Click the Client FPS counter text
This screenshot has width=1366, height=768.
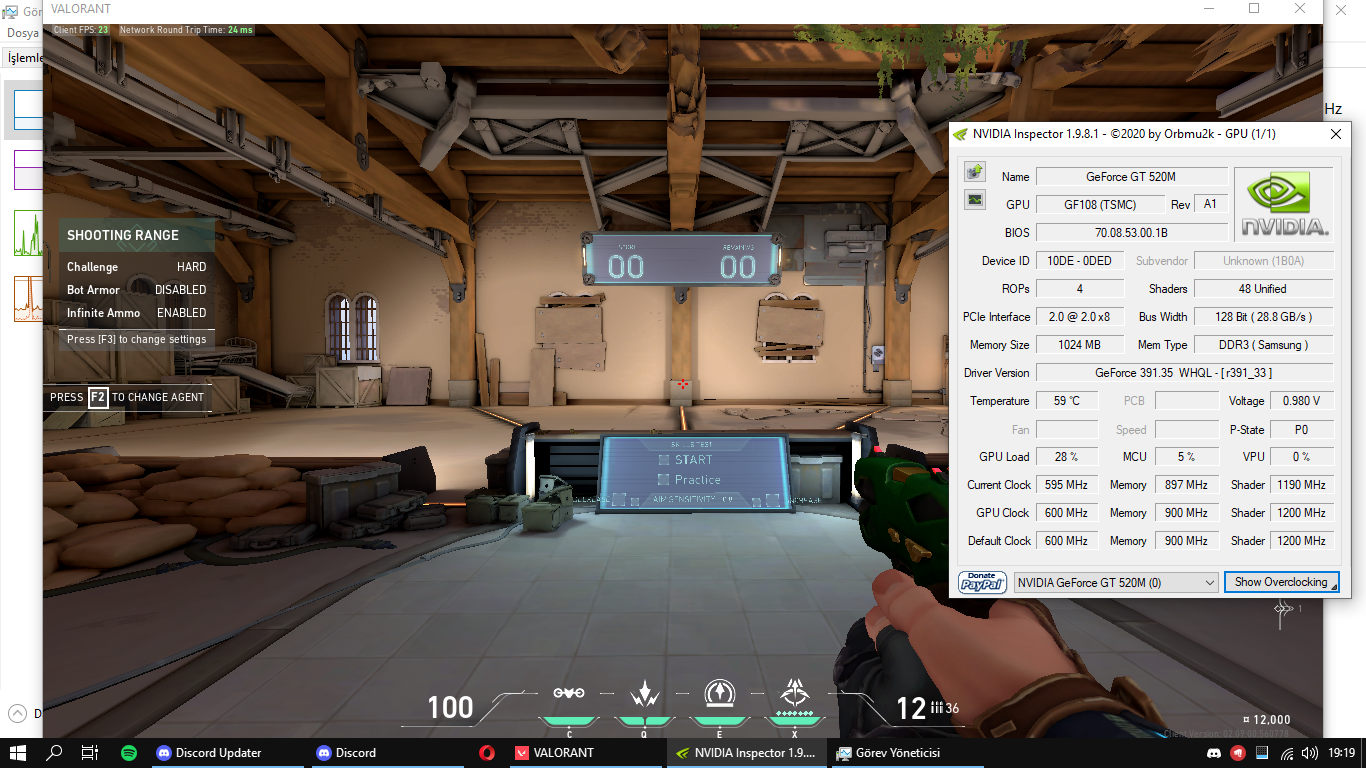pyautogui.click(x=81, y=30)
